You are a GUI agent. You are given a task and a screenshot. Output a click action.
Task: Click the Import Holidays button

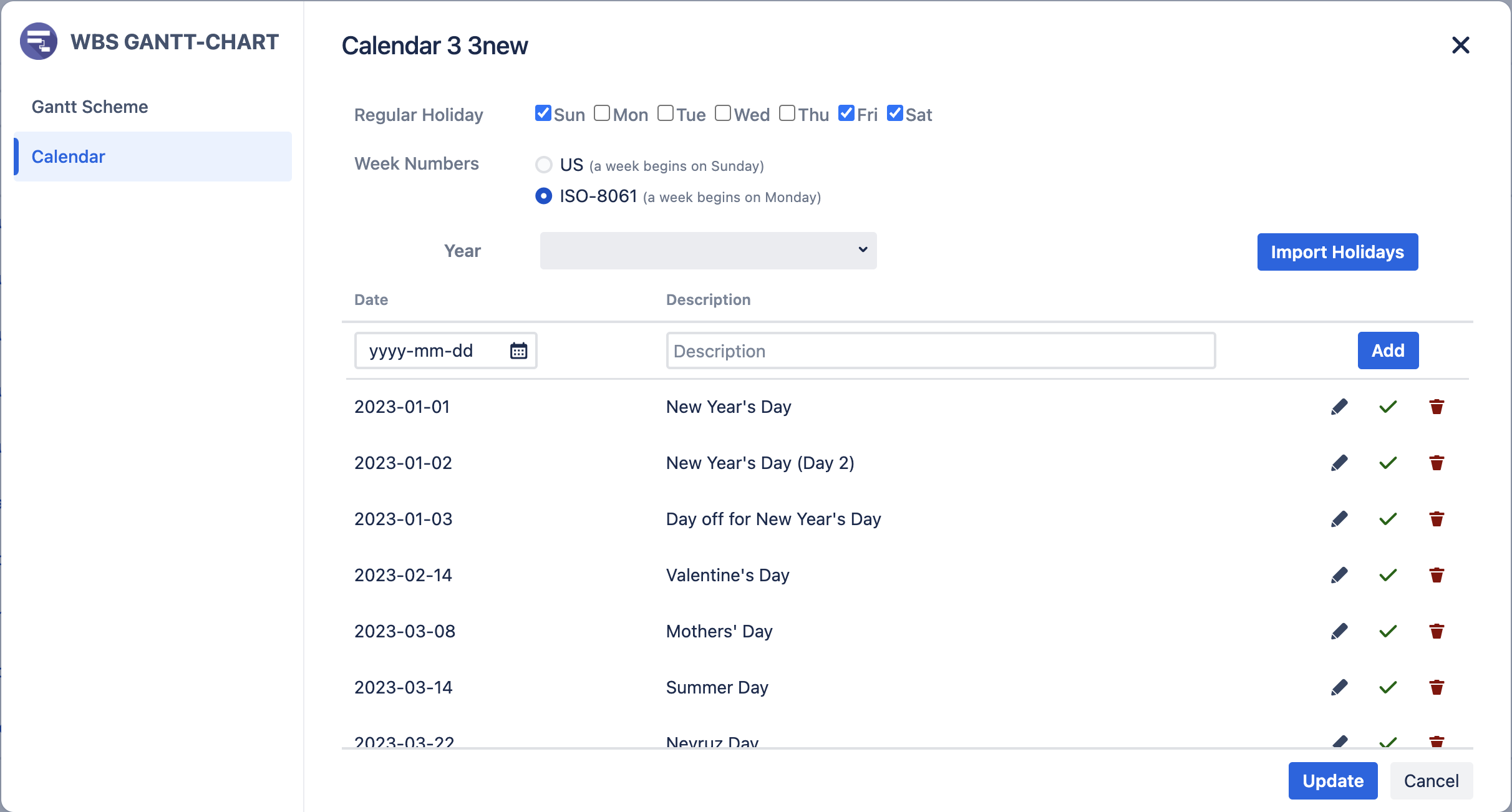(x=1338, y=251)
